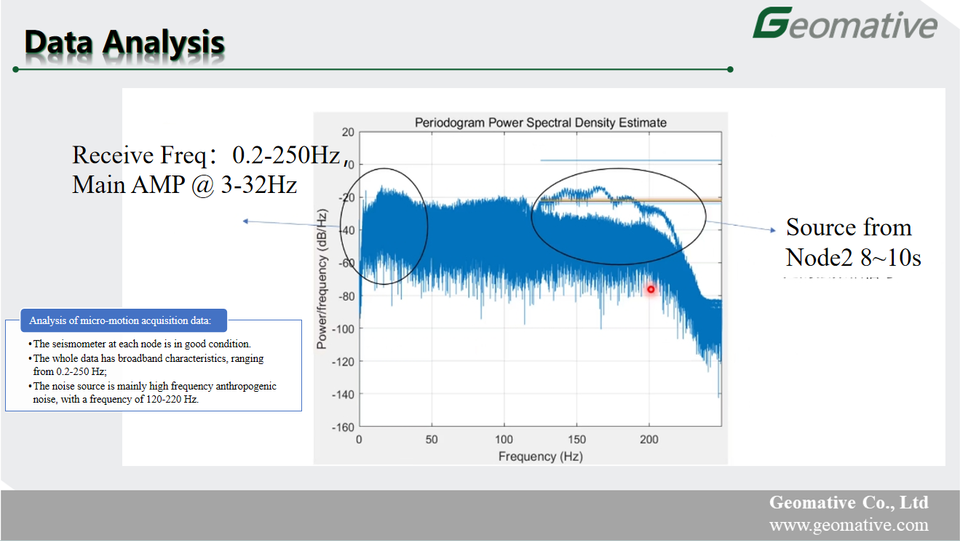Click the Geomative logo in the header

click(845, 24)
